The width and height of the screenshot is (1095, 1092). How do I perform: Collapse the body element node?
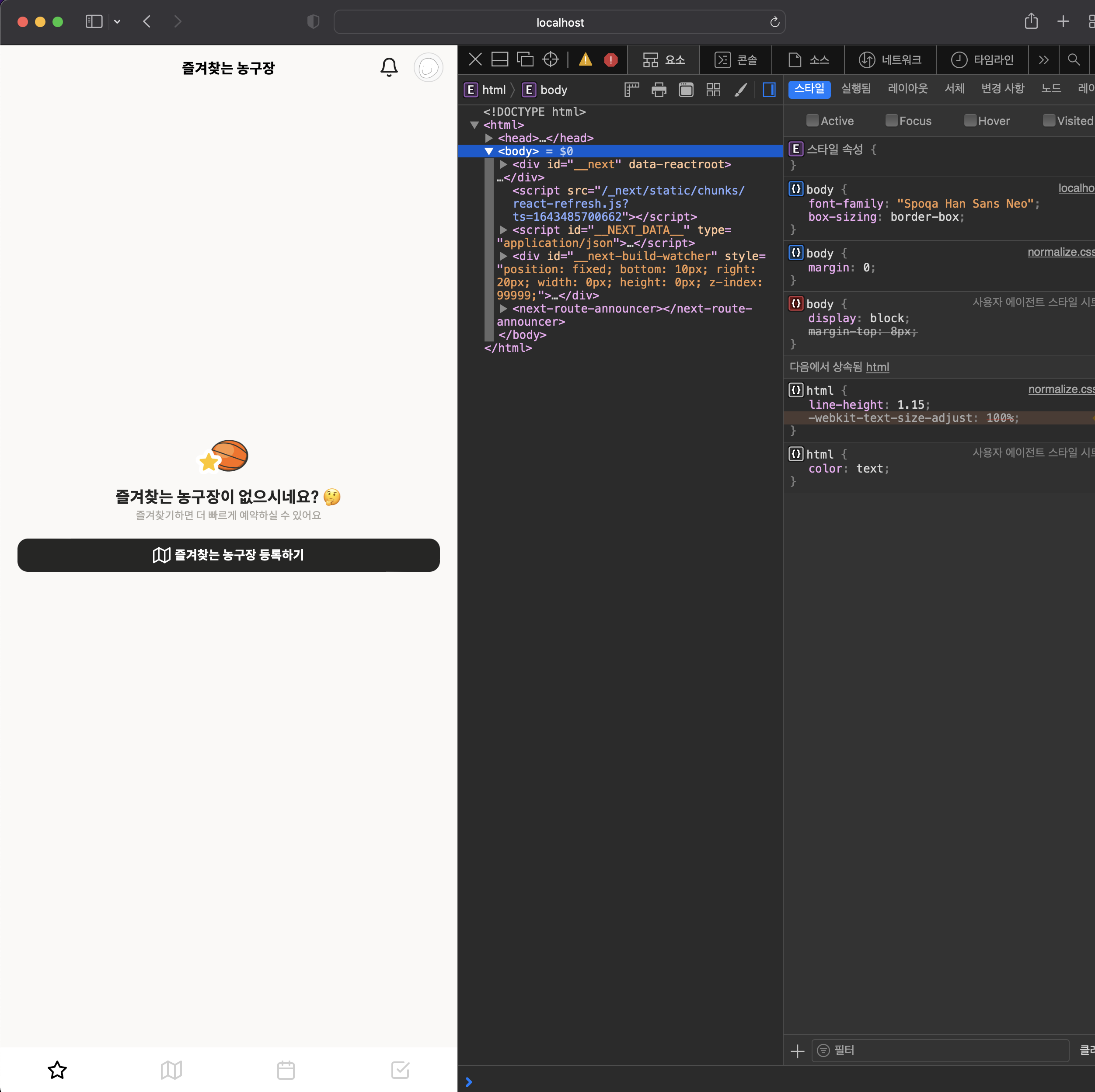click(x=488, y=151)
